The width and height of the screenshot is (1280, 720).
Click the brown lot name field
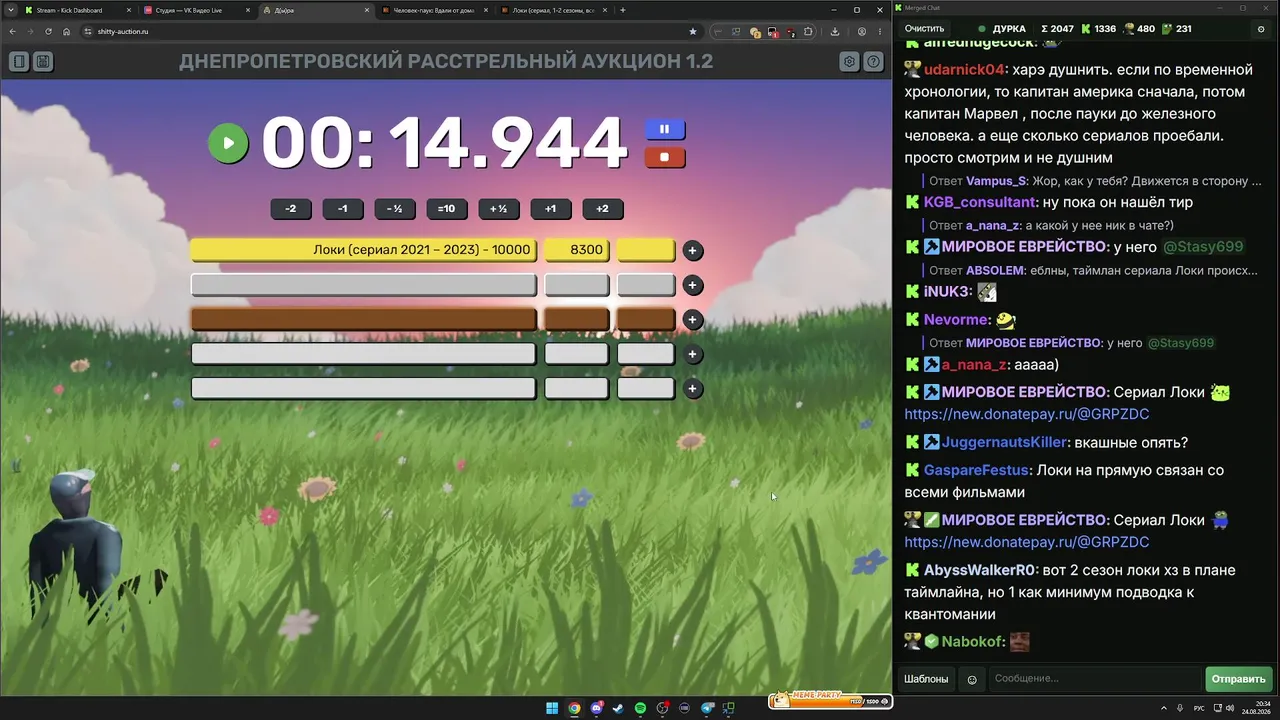[x=364, y=319]
